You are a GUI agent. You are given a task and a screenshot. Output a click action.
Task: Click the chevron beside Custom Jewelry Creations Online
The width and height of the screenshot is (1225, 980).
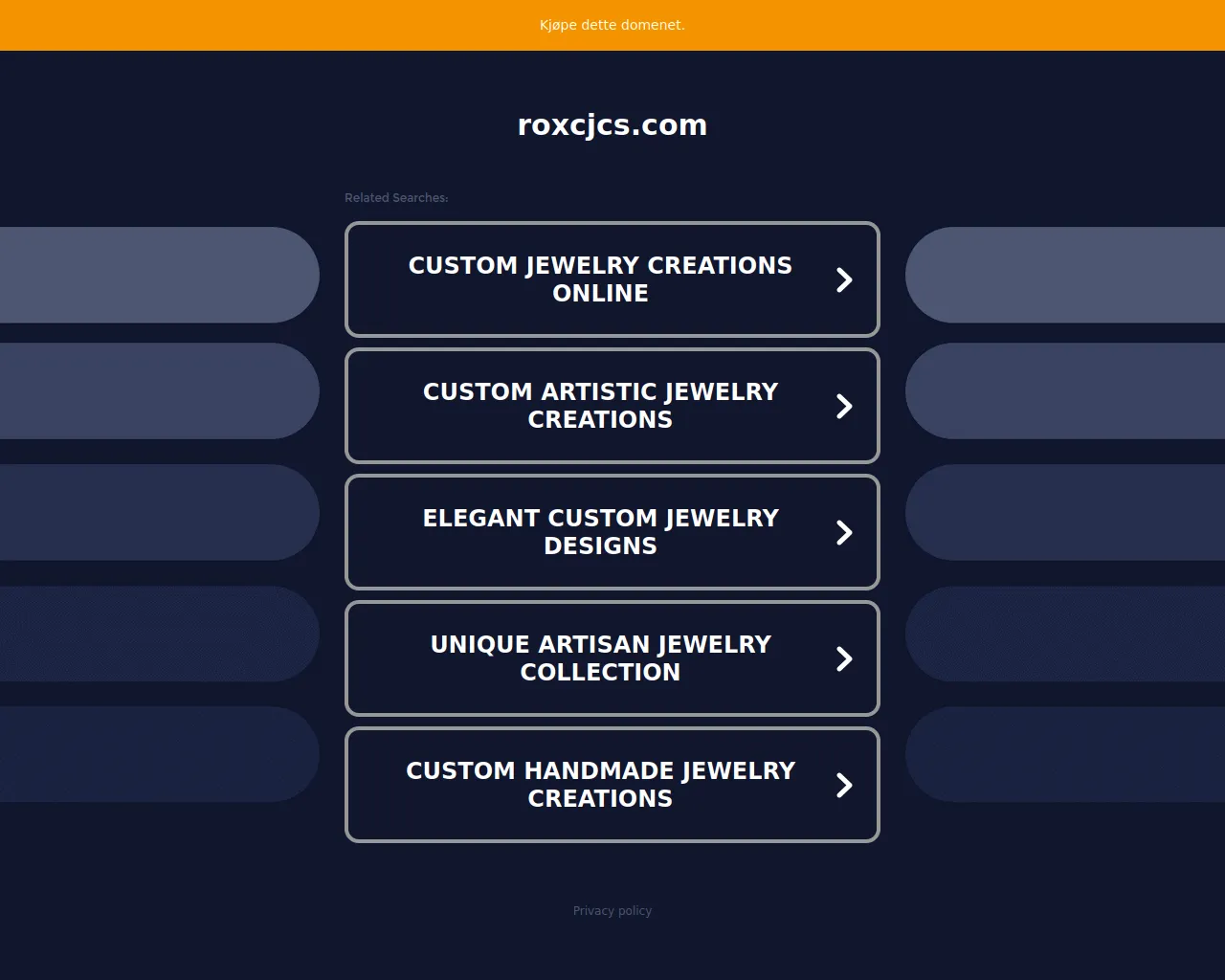coord(844,279)
